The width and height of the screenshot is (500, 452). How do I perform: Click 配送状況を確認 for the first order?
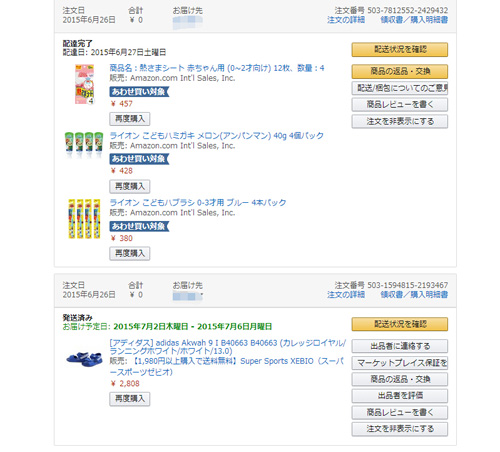click(400, 50)
